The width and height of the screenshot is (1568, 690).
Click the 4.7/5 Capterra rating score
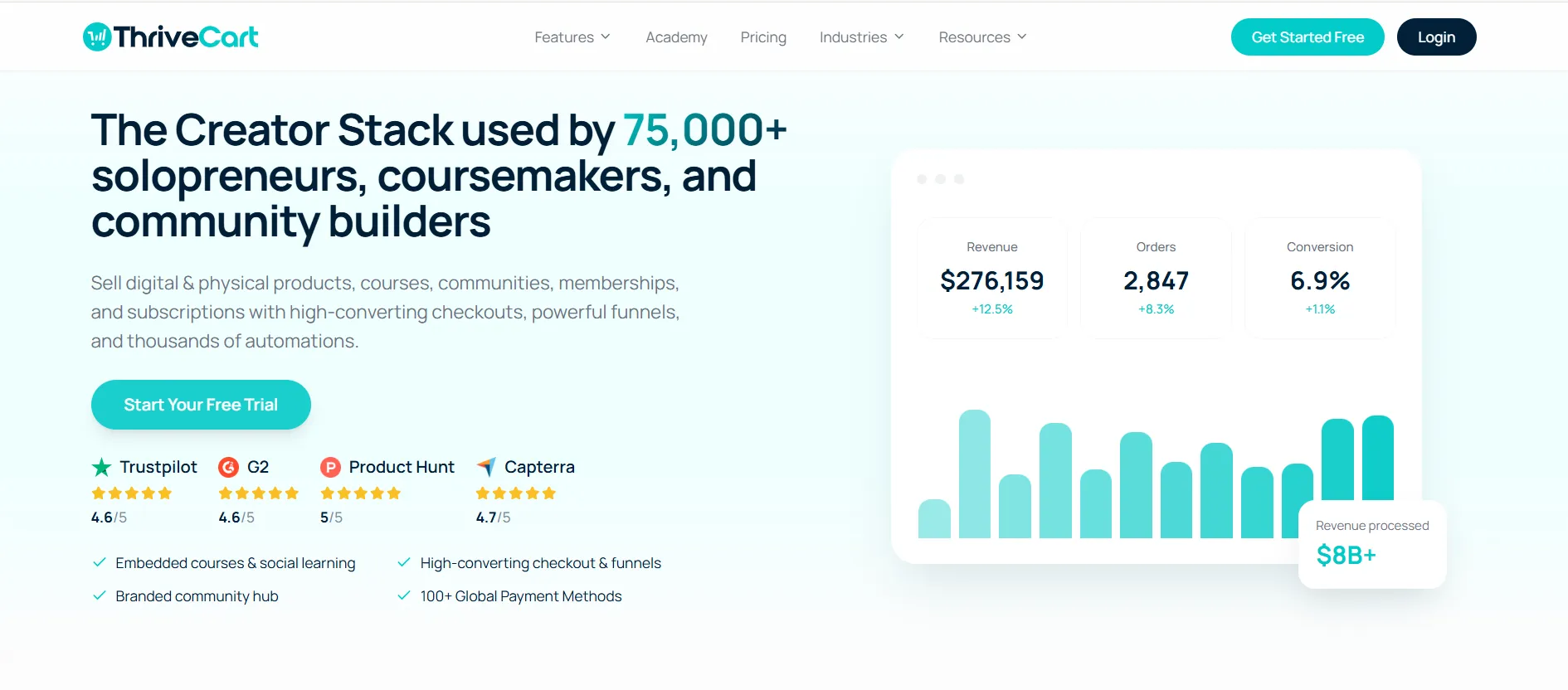[x=493, y=517]
